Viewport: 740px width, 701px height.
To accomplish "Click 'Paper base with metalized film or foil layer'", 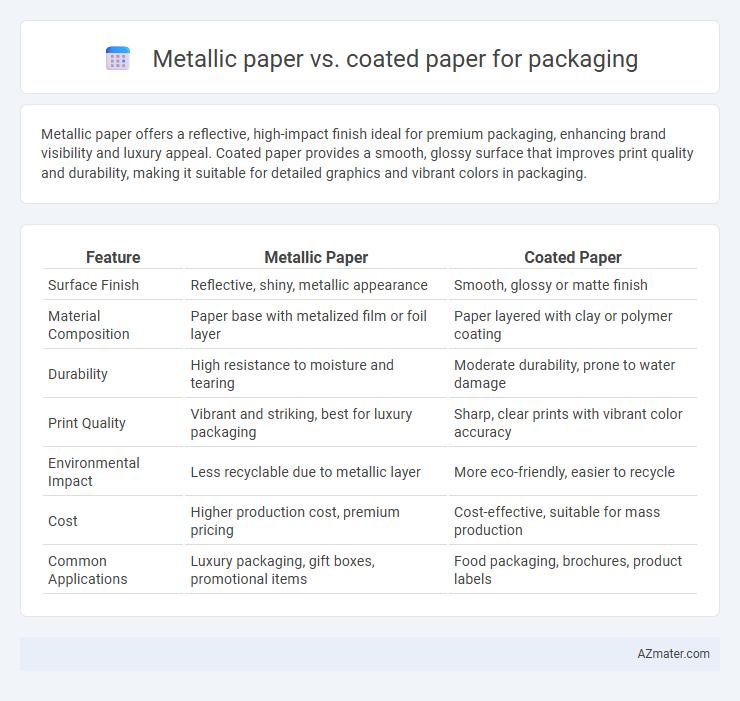I will [309, 325].
